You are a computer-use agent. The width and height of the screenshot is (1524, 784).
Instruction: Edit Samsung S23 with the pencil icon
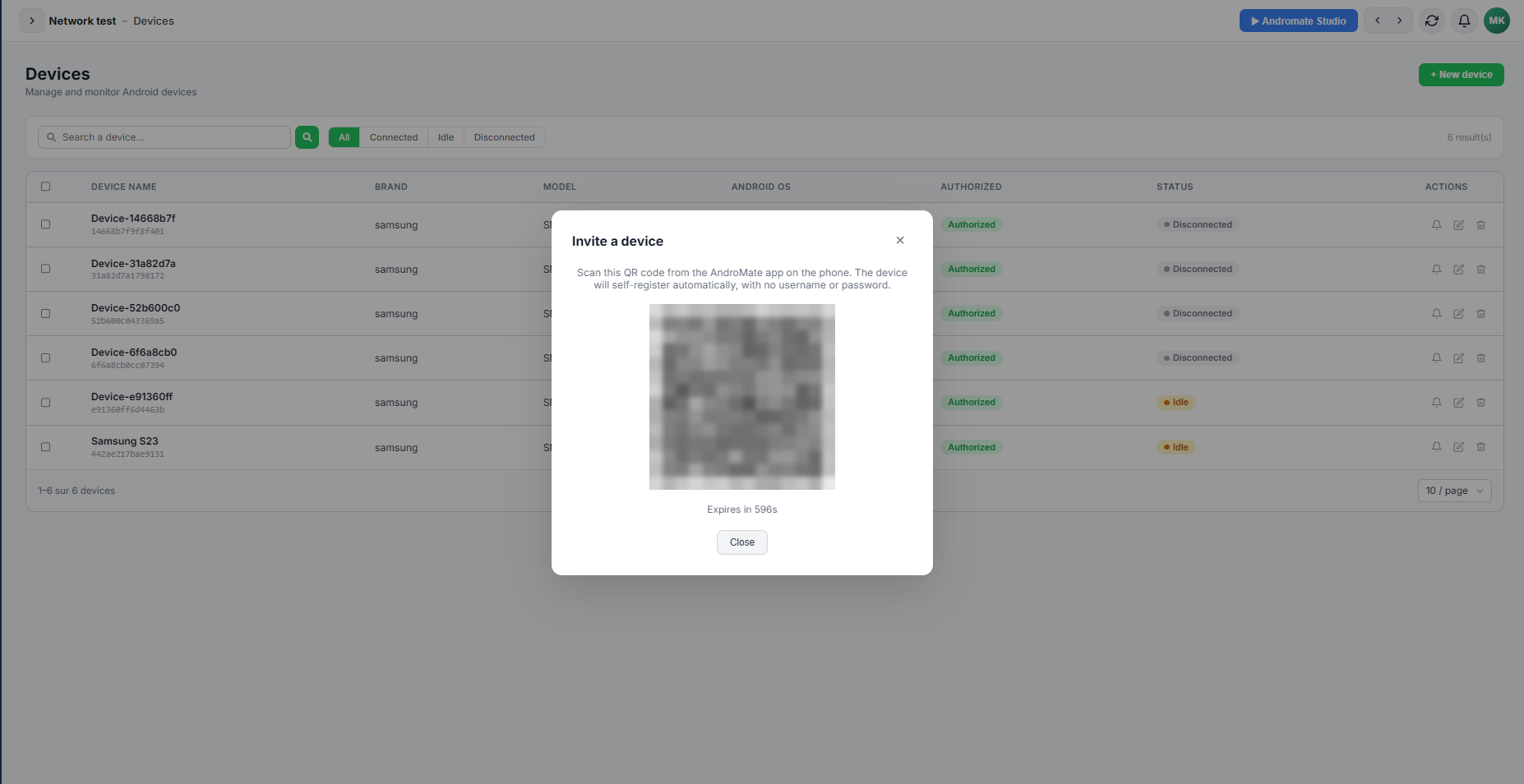(x=1459, y=447)
